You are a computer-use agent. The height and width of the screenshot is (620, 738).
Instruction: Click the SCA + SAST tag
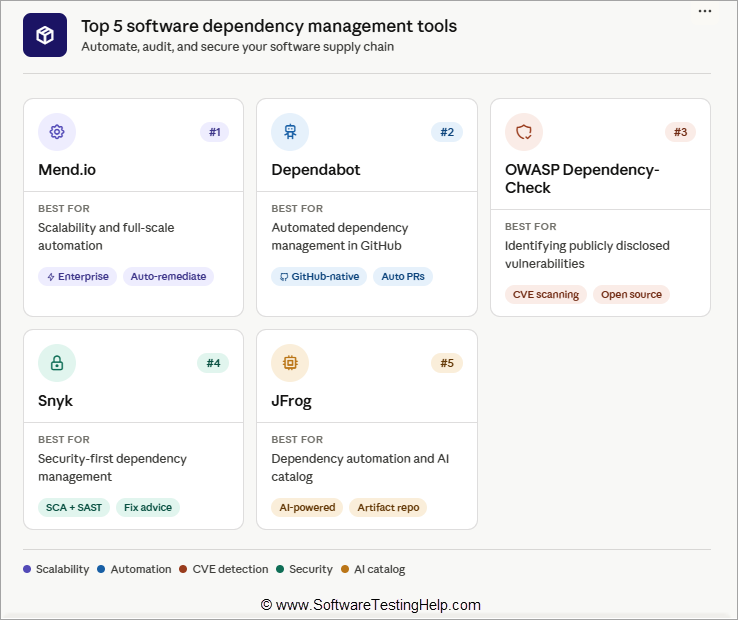[74, 507]
